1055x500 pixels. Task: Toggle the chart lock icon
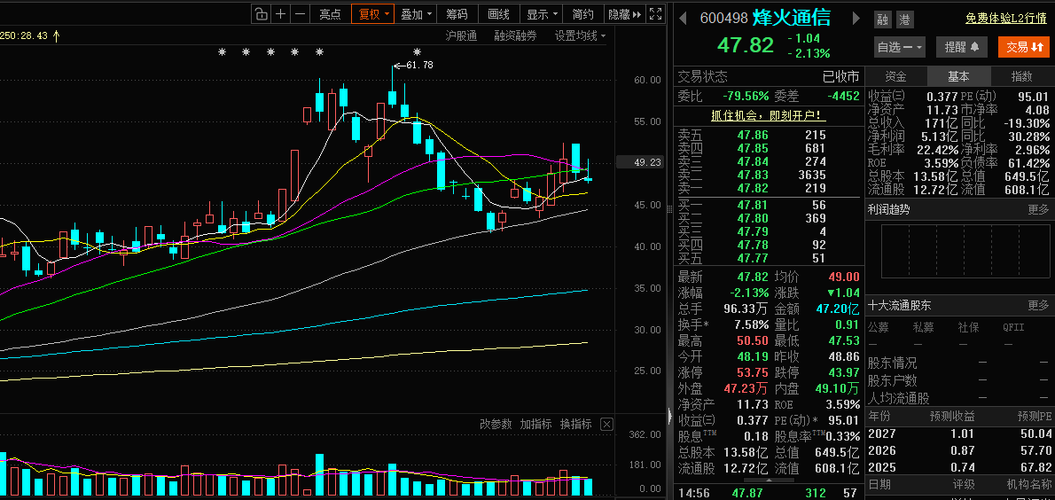261,13
